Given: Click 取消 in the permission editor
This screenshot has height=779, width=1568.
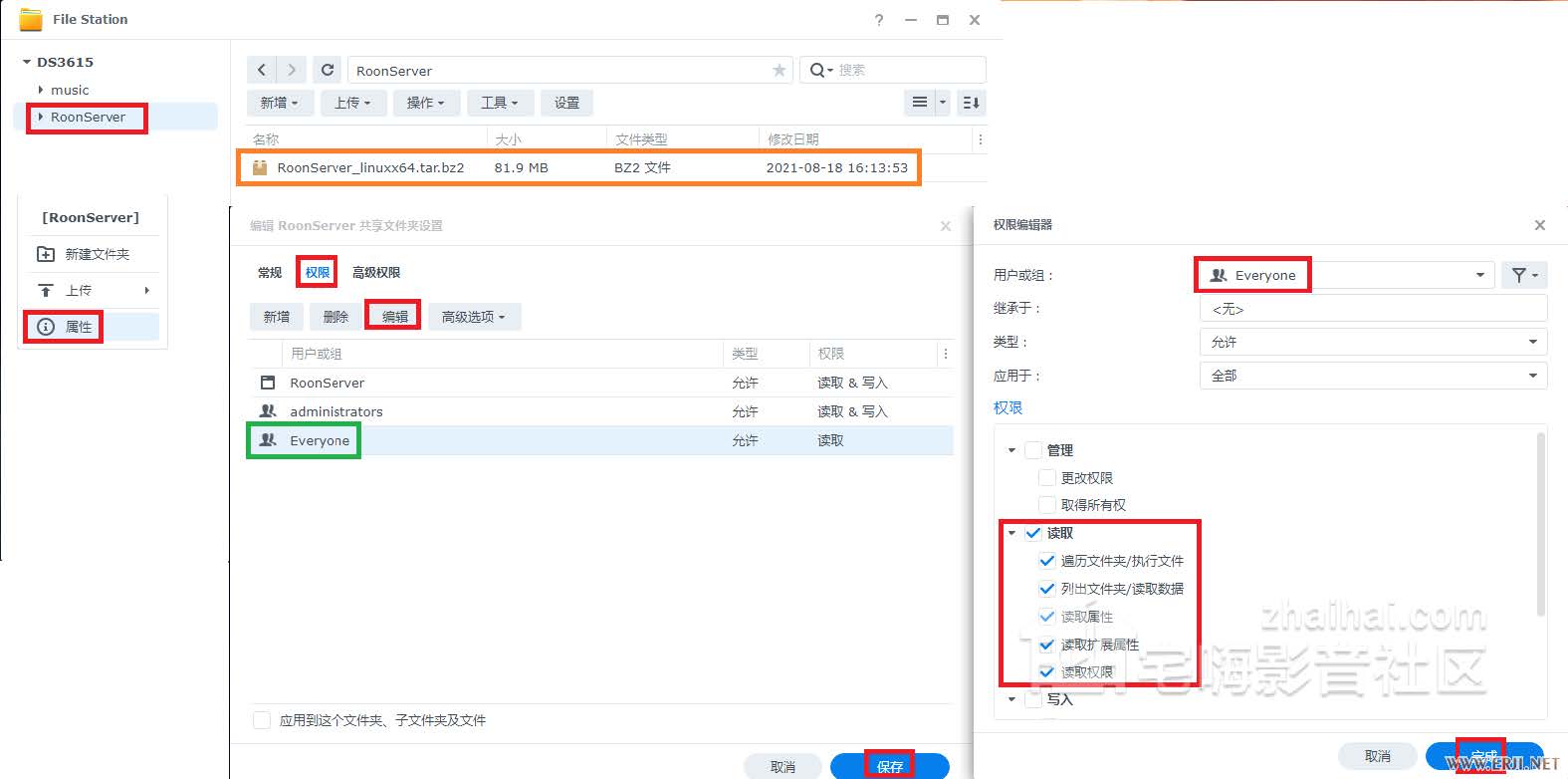Looking at the screenshot, I should point(1378,756).
